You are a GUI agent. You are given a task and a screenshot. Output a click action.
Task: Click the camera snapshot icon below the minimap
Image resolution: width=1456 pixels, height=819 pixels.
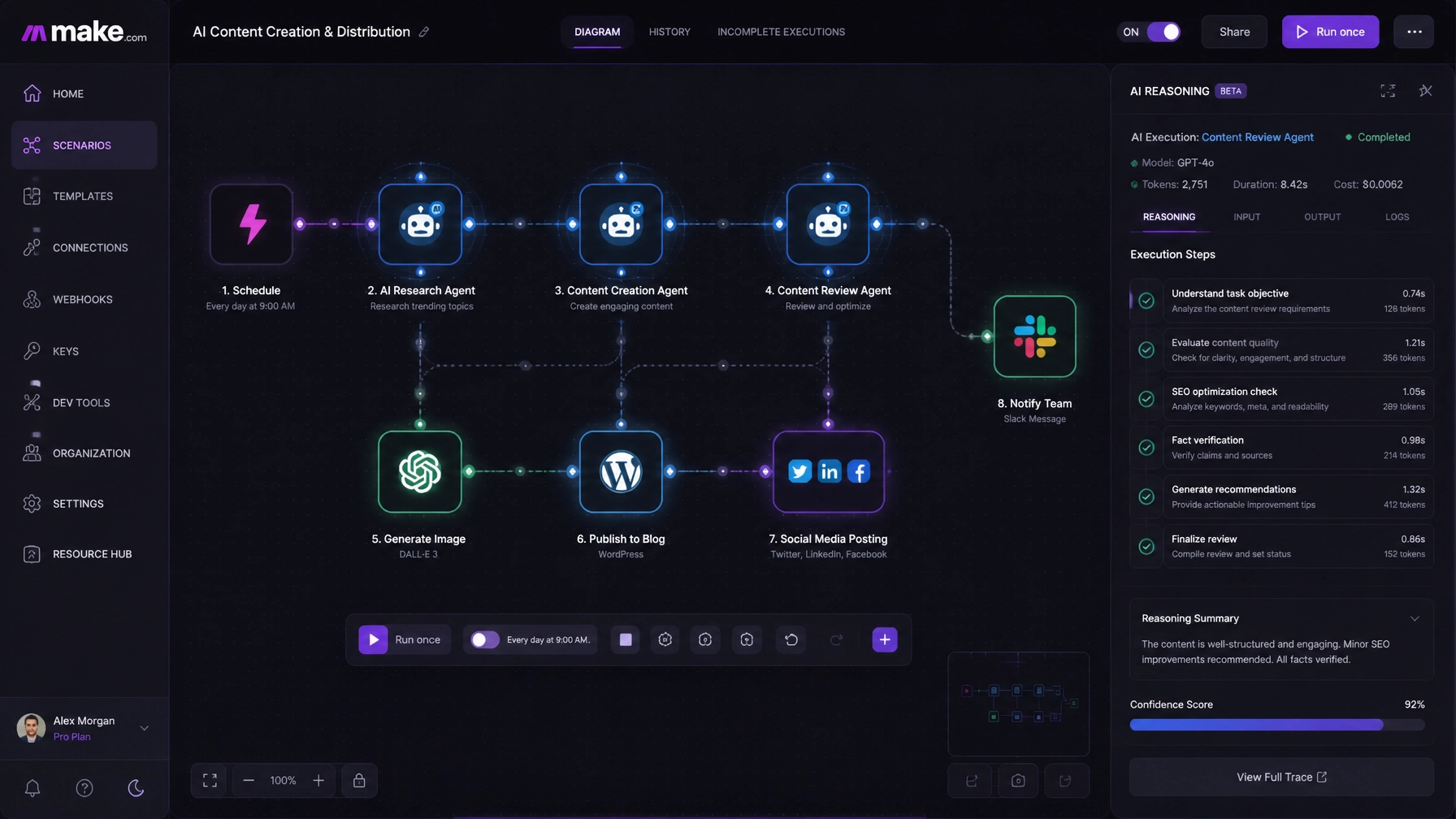point(1018,781)
